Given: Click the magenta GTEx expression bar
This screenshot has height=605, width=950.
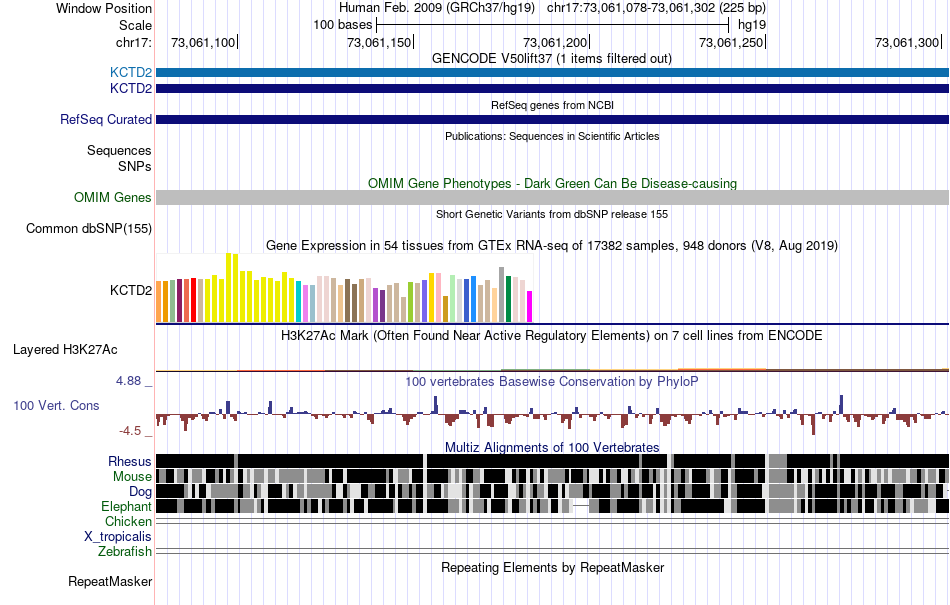Looking at the screenshot, I should (530, 306).
